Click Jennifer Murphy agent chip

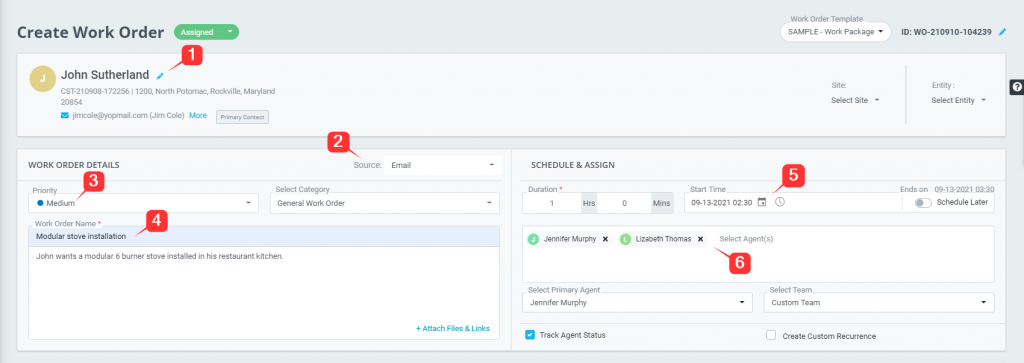(x=569, y=239)
